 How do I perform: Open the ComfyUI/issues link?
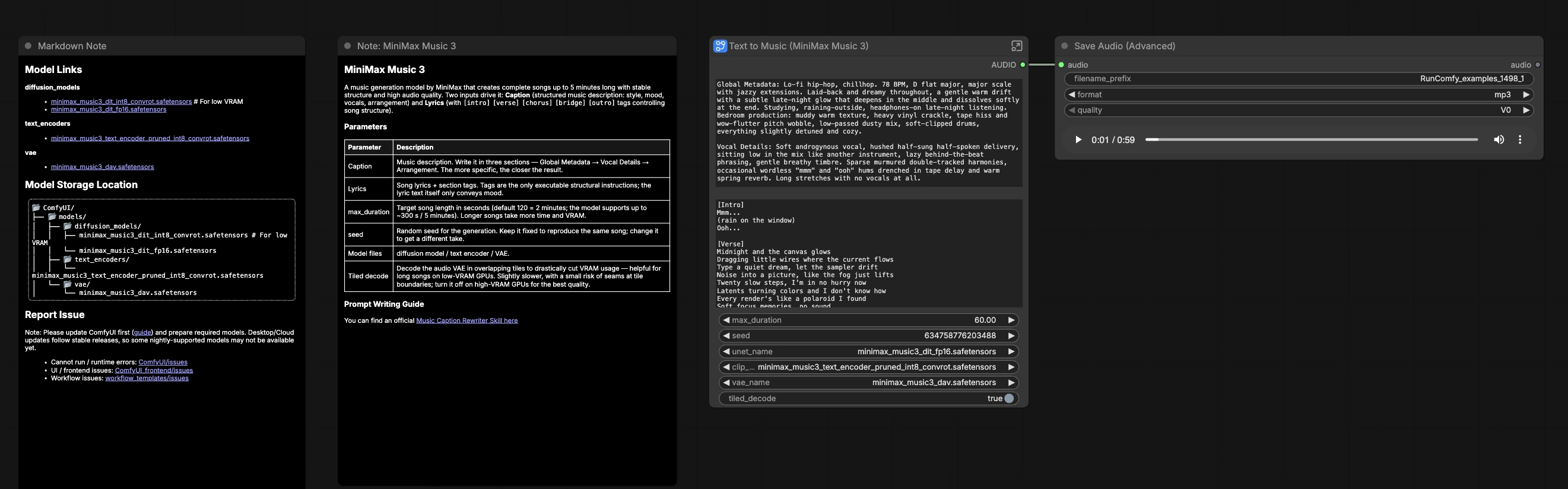click(163, 363)
